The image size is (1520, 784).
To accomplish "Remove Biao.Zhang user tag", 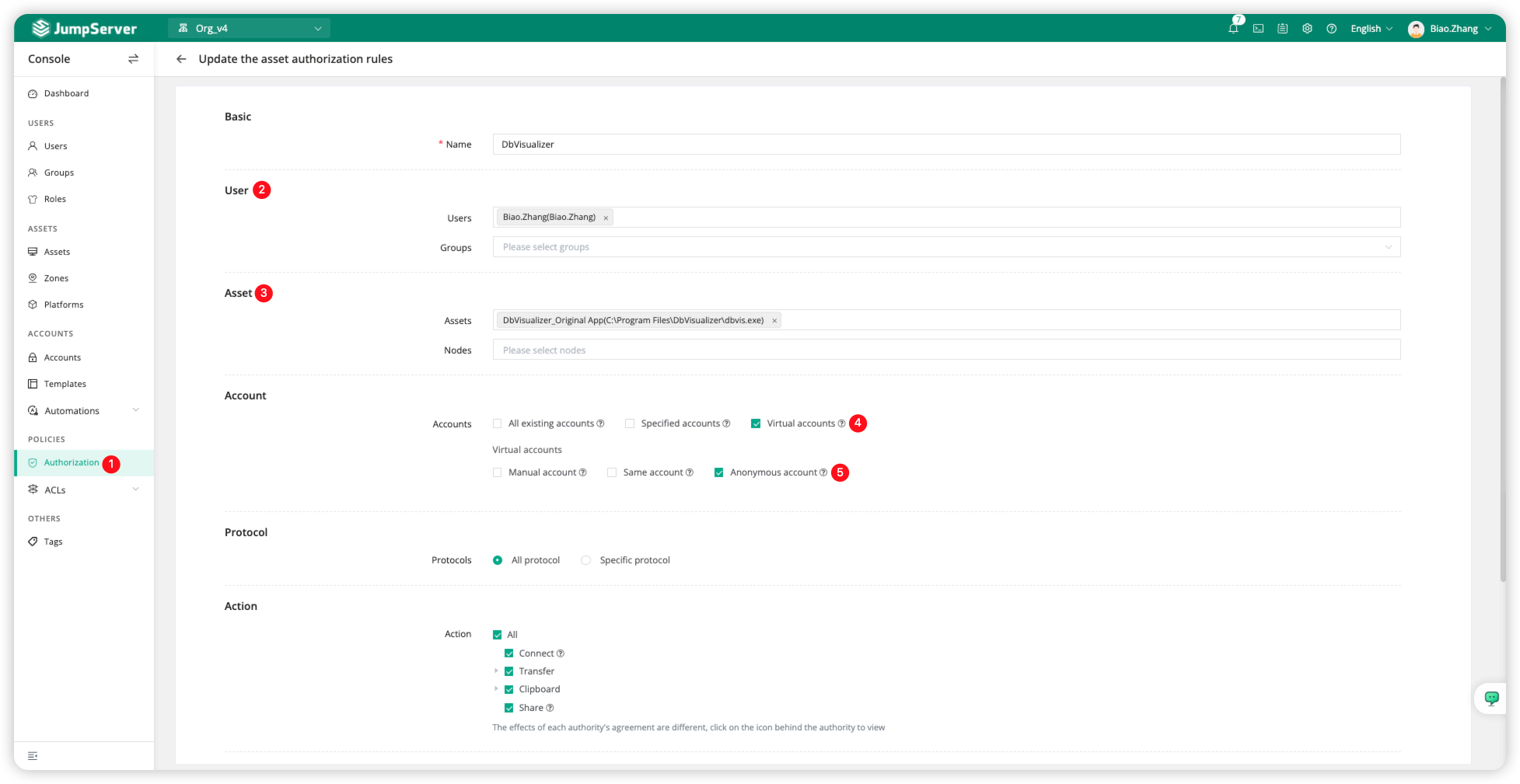I will (606, 218).
